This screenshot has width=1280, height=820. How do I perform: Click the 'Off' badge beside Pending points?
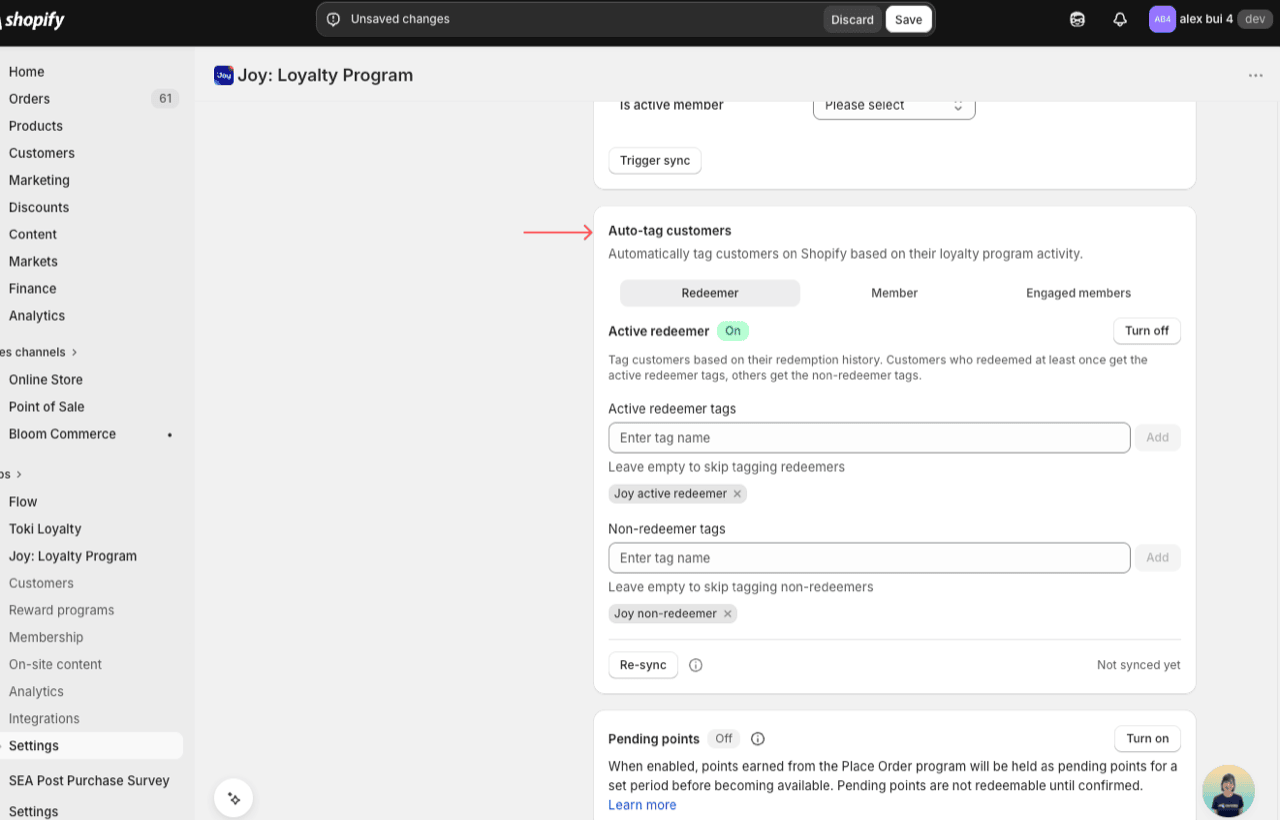(724, 739)
